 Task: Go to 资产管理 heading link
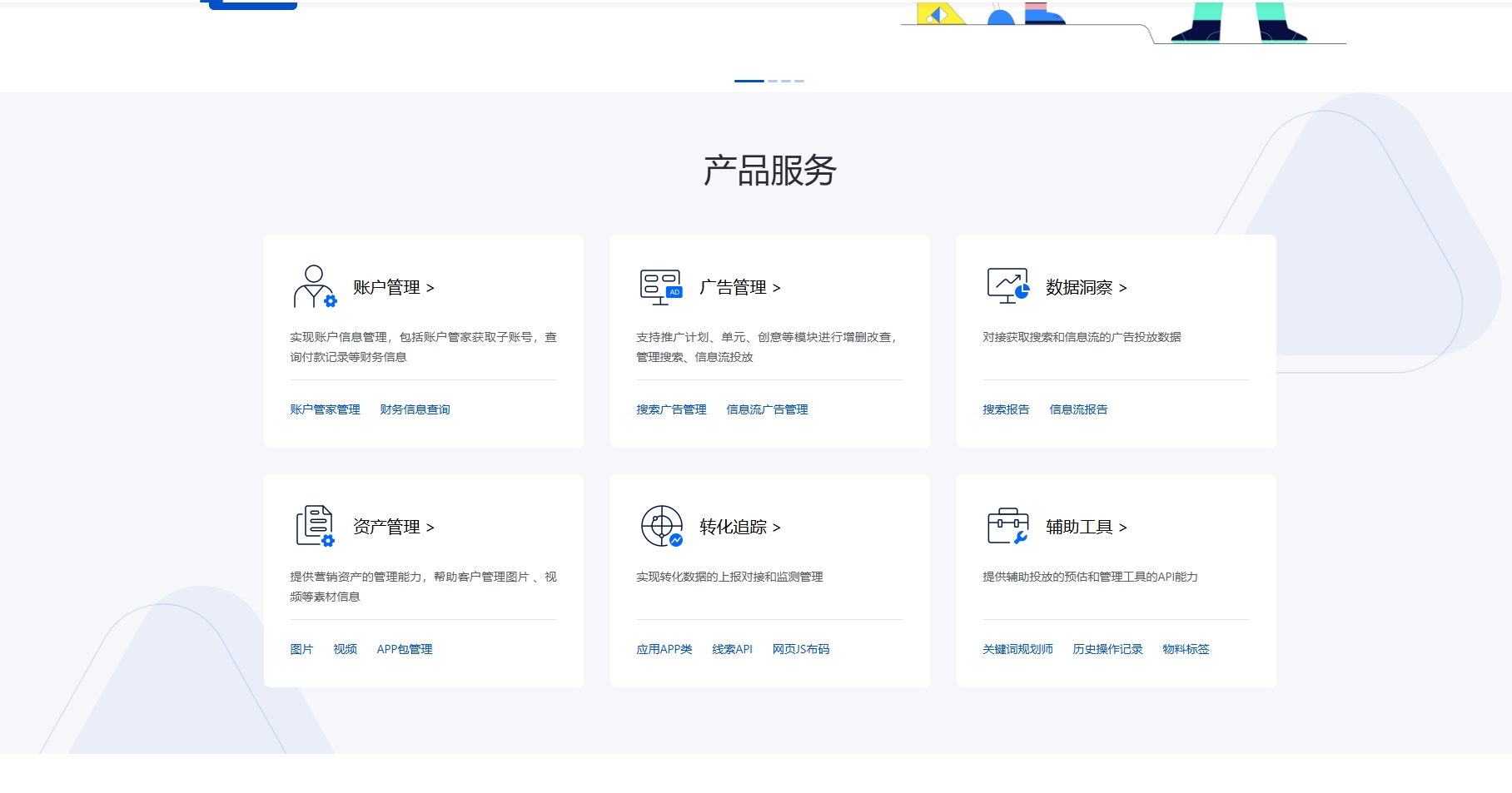(393, 528)
